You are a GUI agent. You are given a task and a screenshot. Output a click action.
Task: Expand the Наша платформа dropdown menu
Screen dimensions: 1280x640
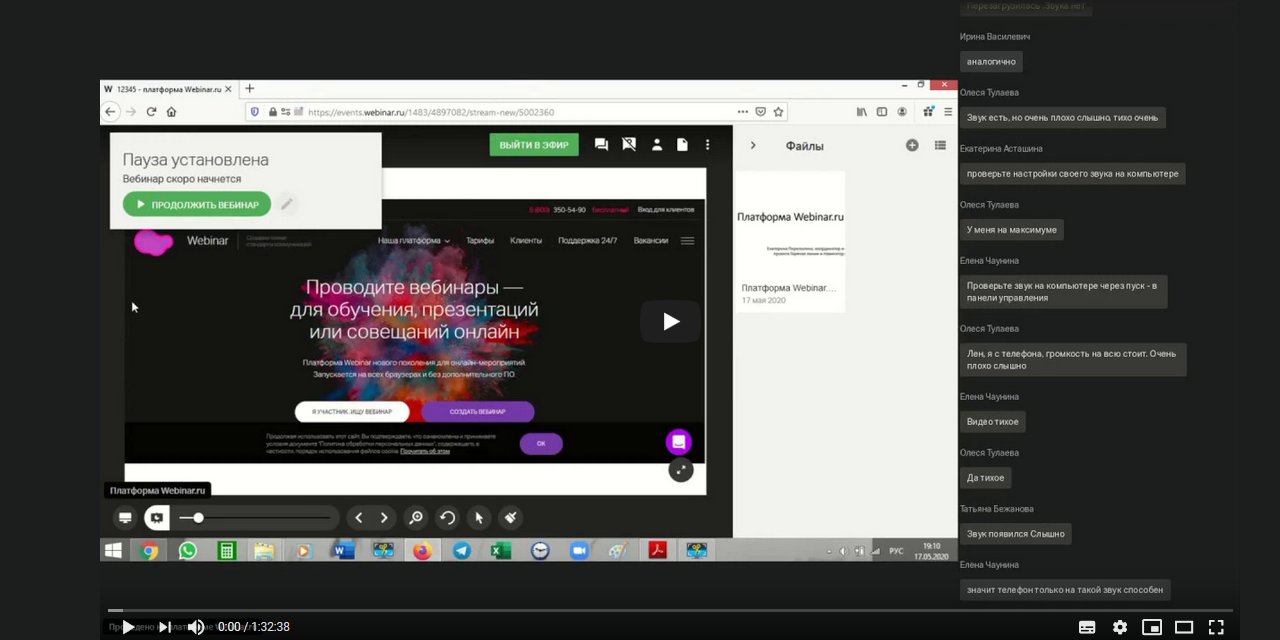pos(410,240)
